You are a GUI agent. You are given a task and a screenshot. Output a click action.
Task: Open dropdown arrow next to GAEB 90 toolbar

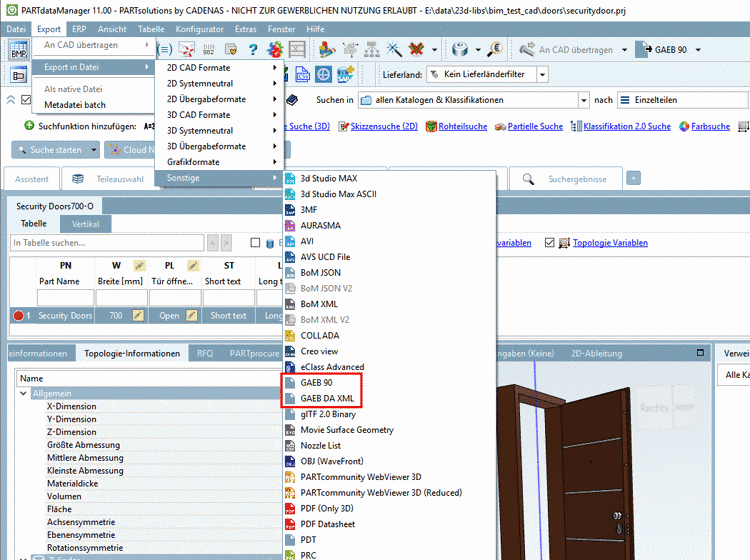pyautogui.click(x=698, y=50)
